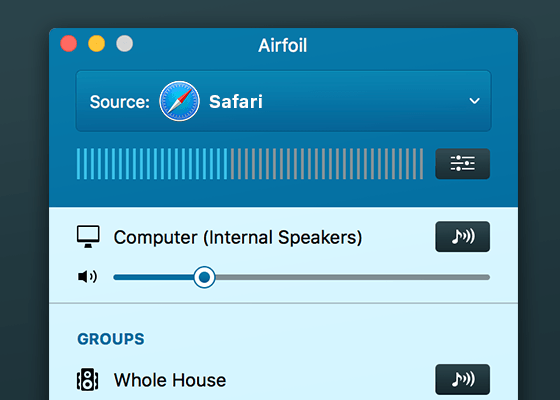Click the Computer volume slider knob
Viewport: 560px width, 400px height.
(x=204, y=277)
